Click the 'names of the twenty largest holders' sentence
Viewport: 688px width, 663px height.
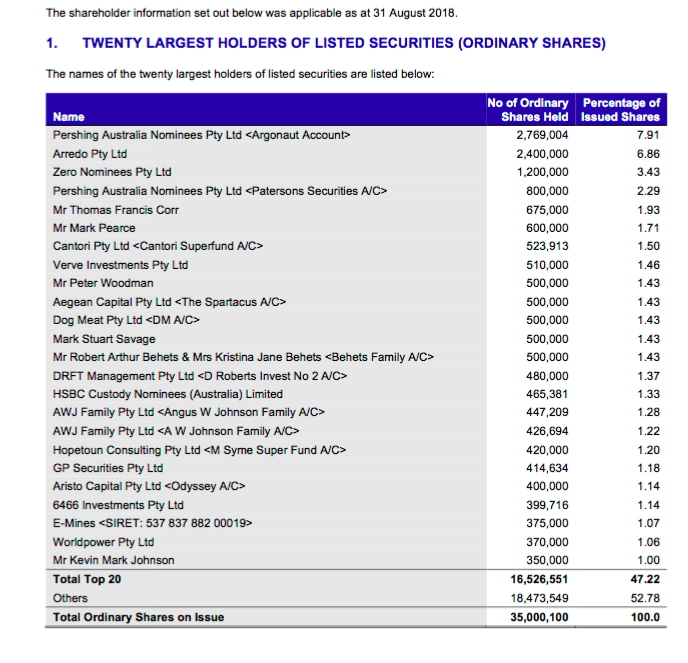pos(240,74)
